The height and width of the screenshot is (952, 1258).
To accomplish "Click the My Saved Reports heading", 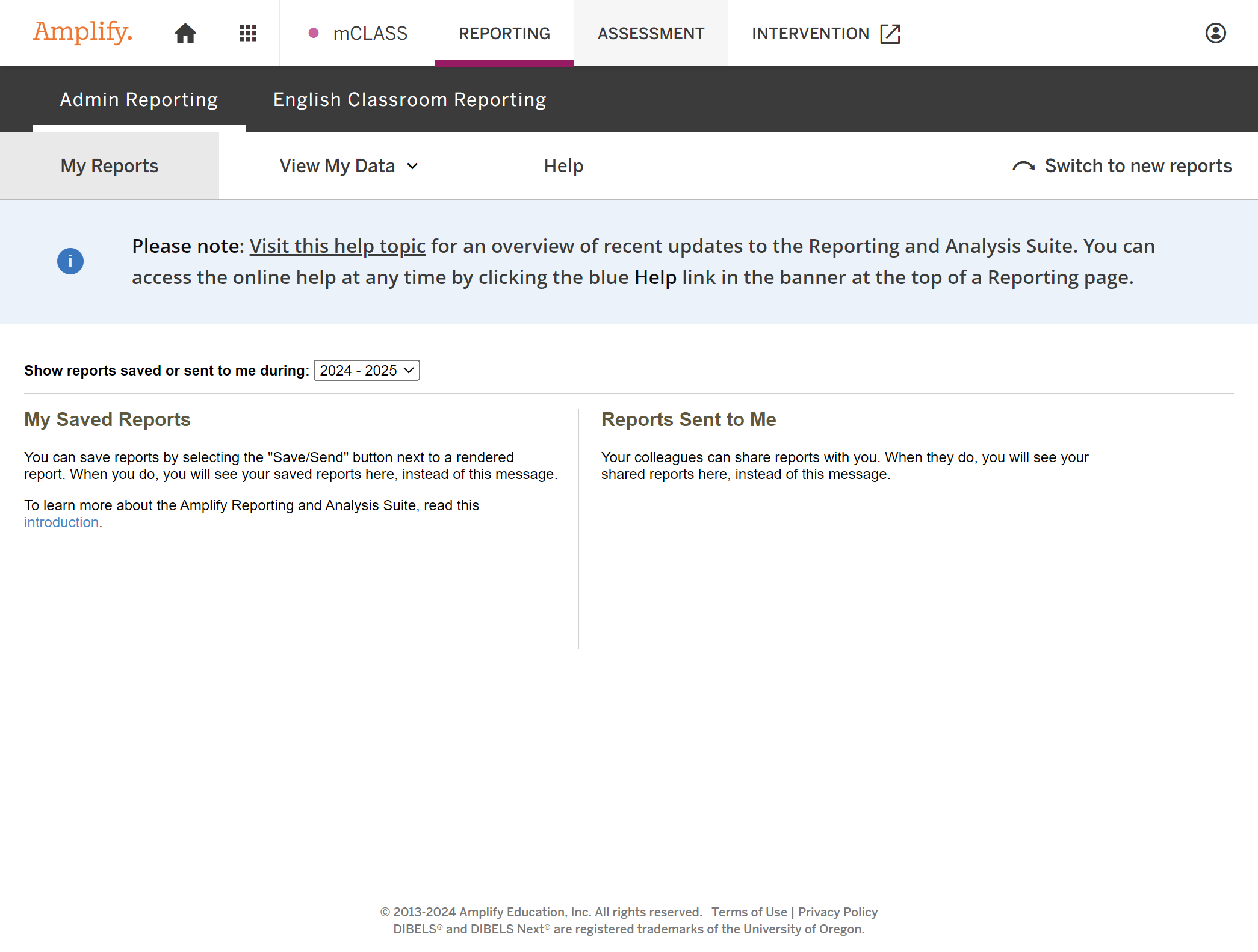I will tap(107, 419).
